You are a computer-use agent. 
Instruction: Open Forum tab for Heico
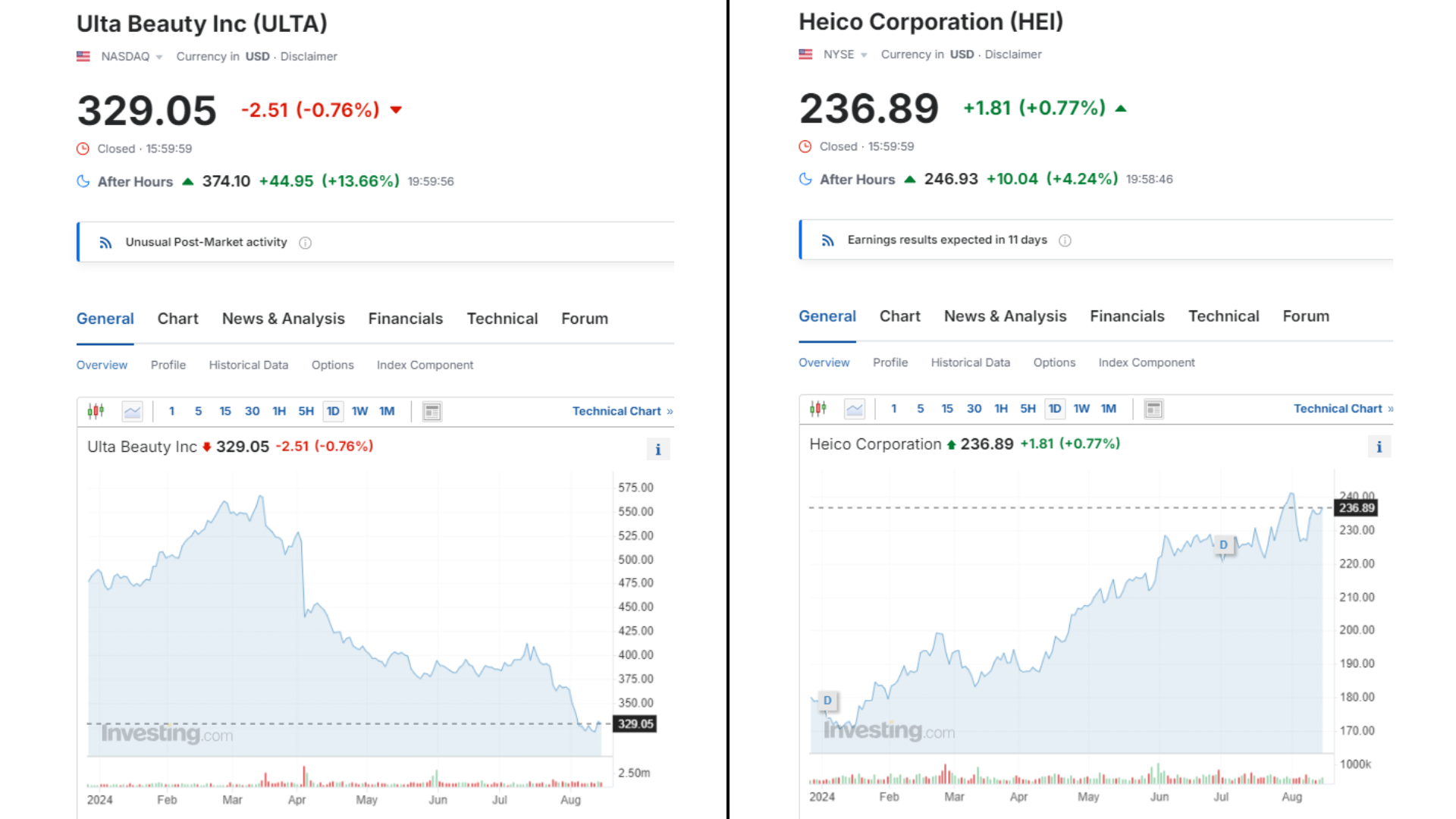coord(1306,316)
